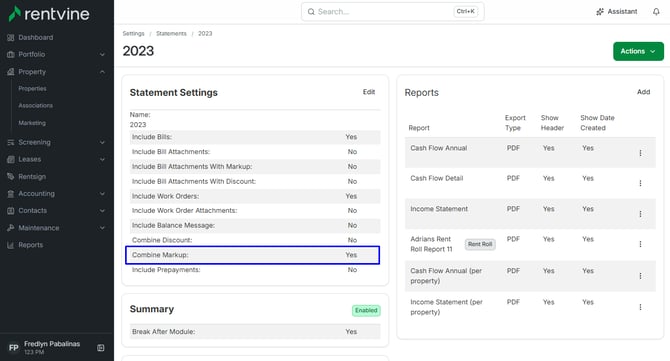
Task: Expand the Accounting menu chevron
Action: click(x=102, y=194)
